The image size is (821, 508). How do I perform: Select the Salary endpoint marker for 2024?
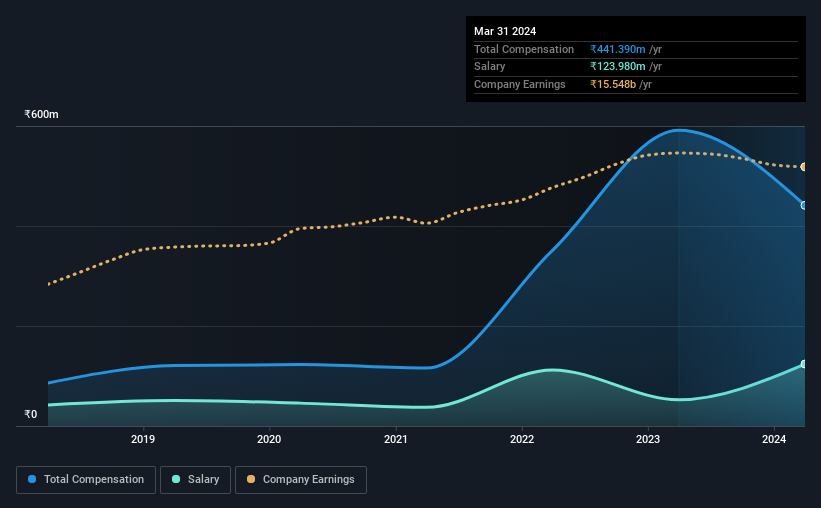804,364
